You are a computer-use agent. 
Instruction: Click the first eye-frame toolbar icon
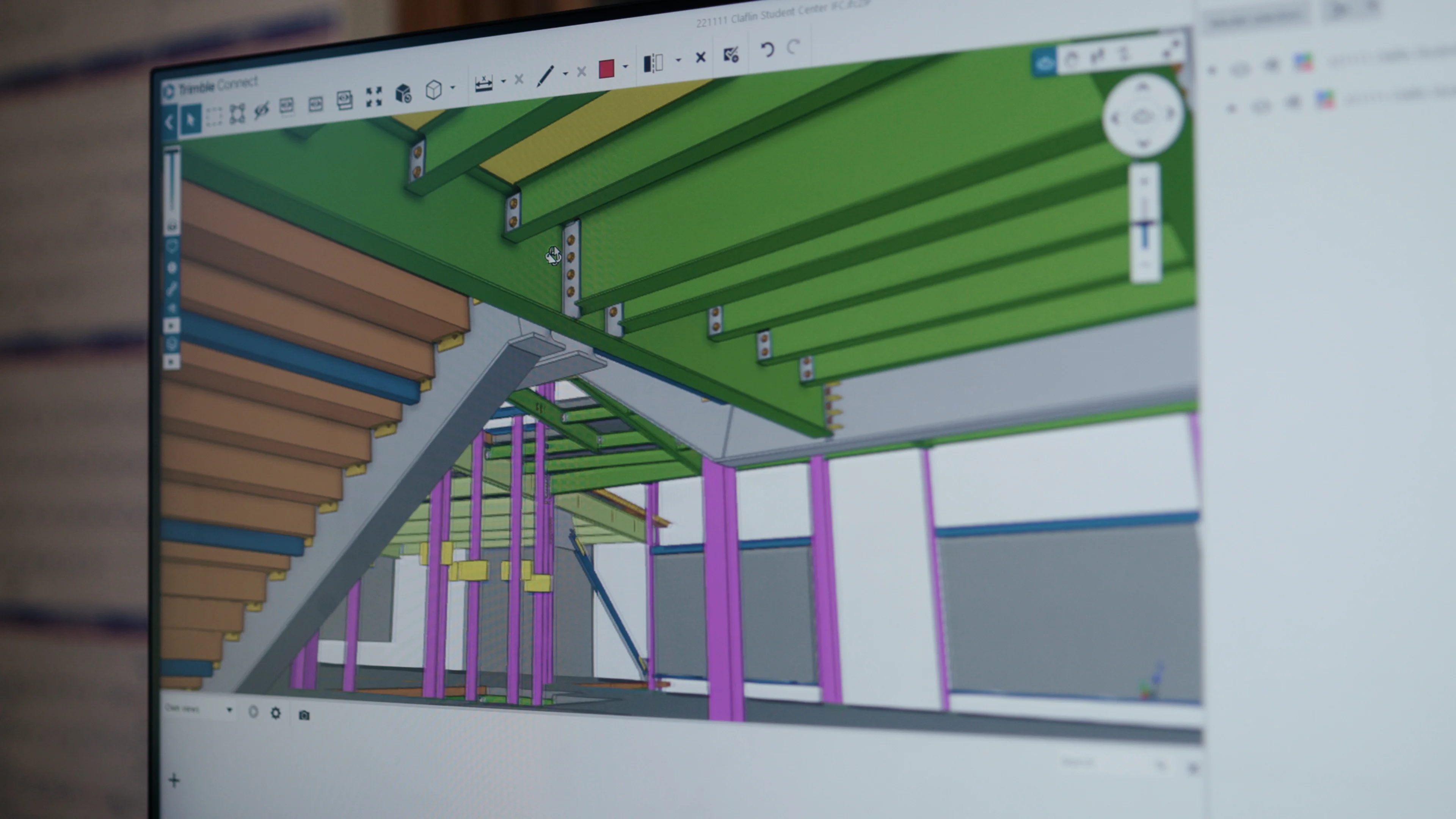(x=287, y=106)
